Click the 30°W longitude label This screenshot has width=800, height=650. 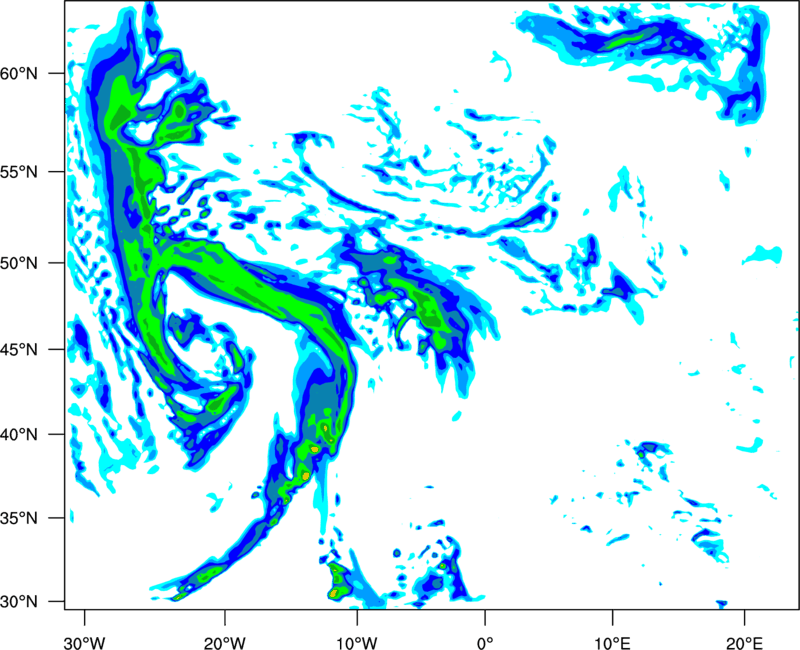point(84,643)
